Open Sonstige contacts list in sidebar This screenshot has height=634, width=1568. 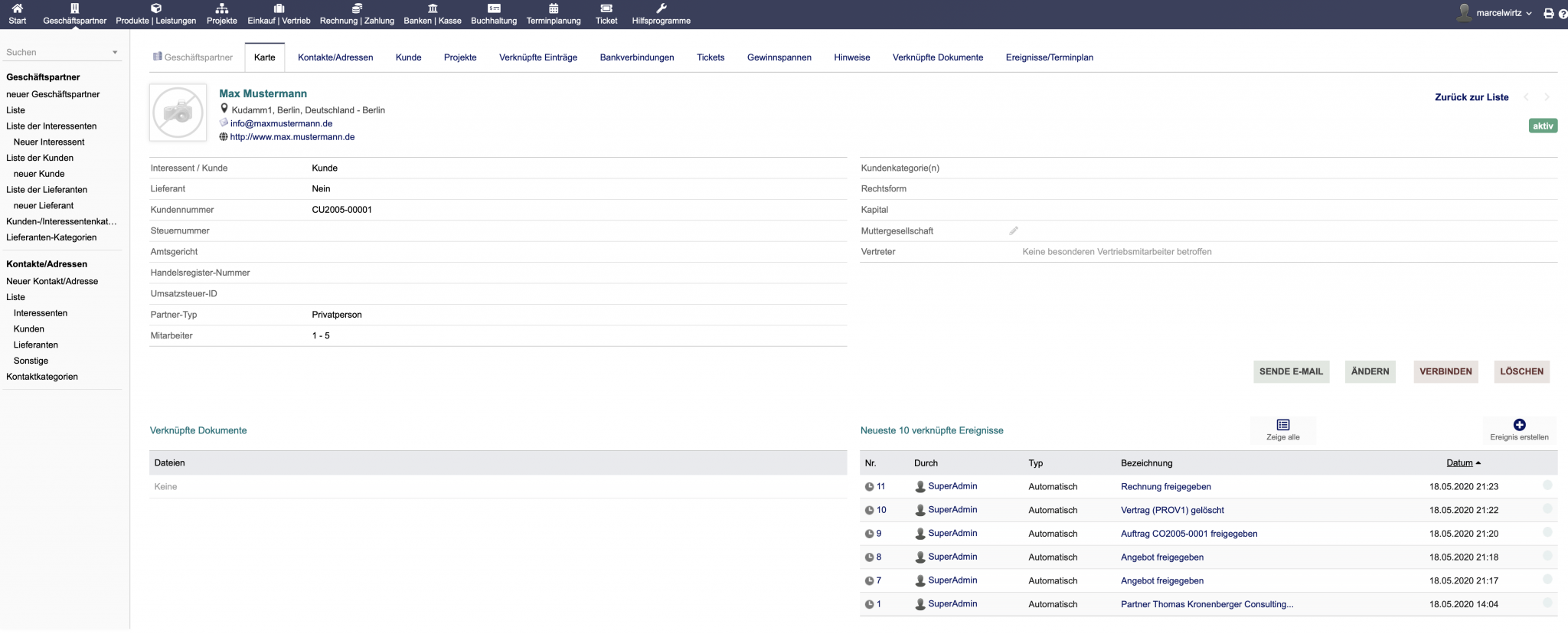point(31,361)
